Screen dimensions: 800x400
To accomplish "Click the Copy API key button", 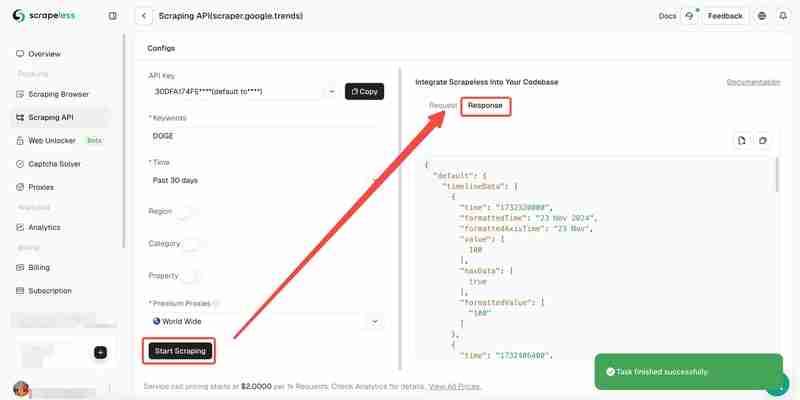I will point(364,91).
